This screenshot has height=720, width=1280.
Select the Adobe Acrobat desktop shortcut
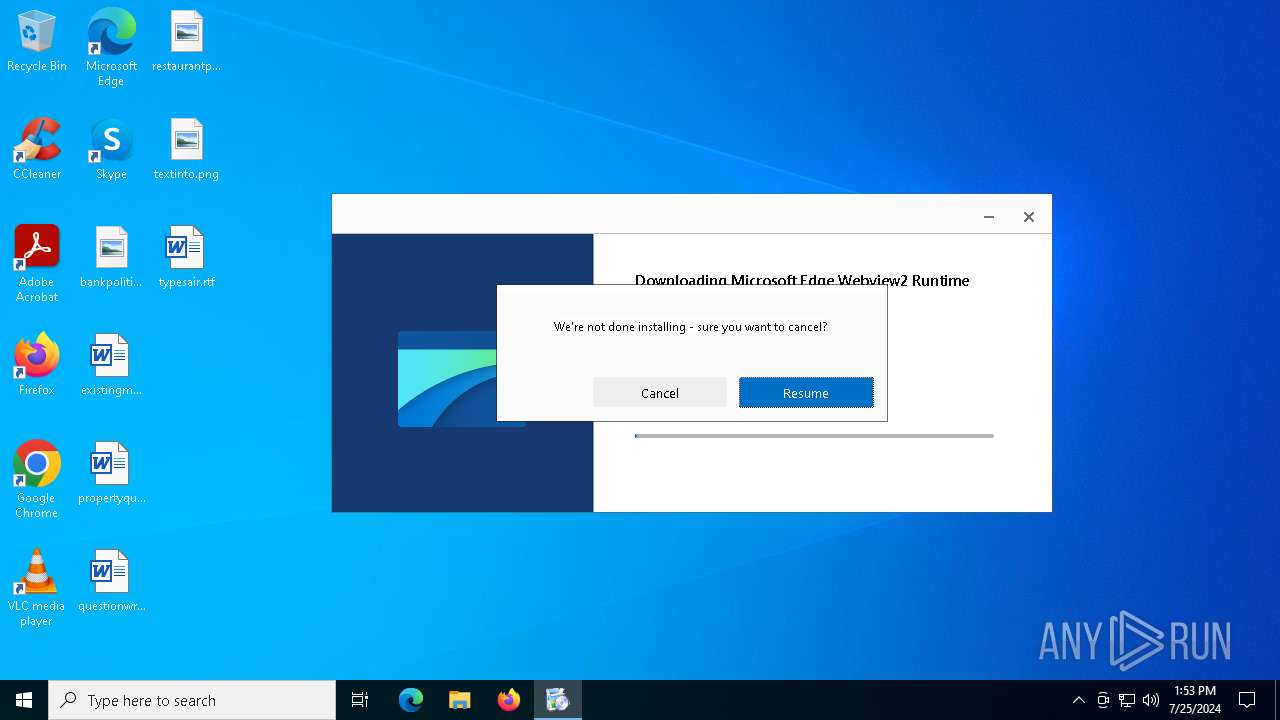pos(37,263)
